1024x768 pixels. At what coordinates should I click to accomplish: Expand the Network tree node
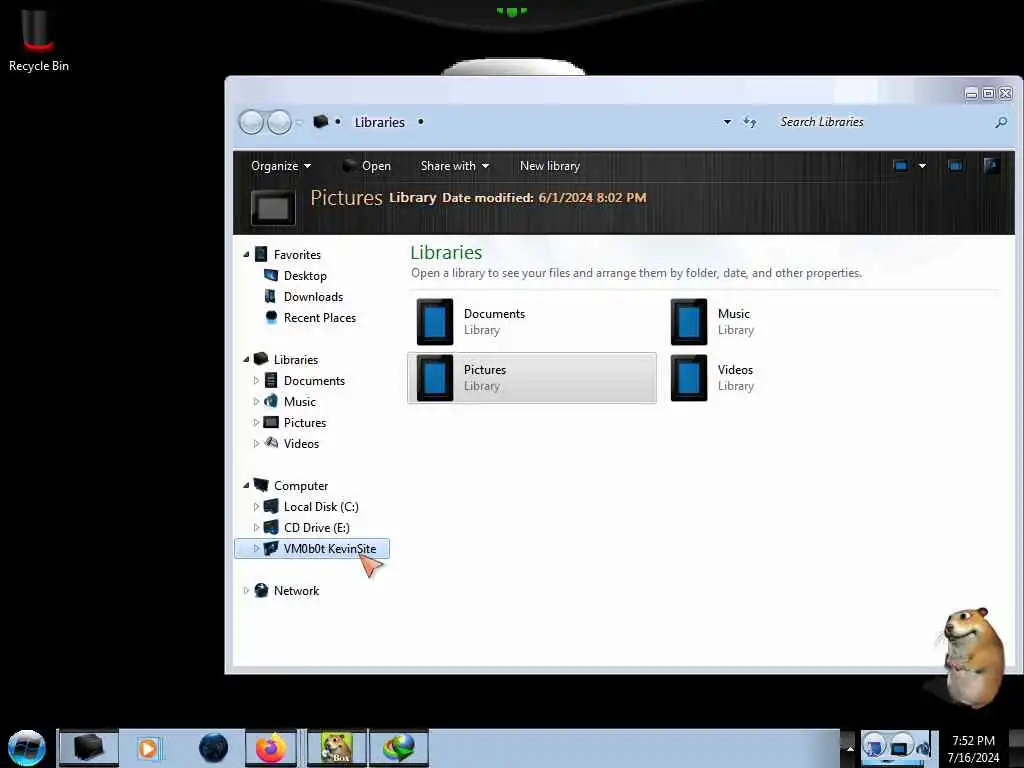coord(246,590)
